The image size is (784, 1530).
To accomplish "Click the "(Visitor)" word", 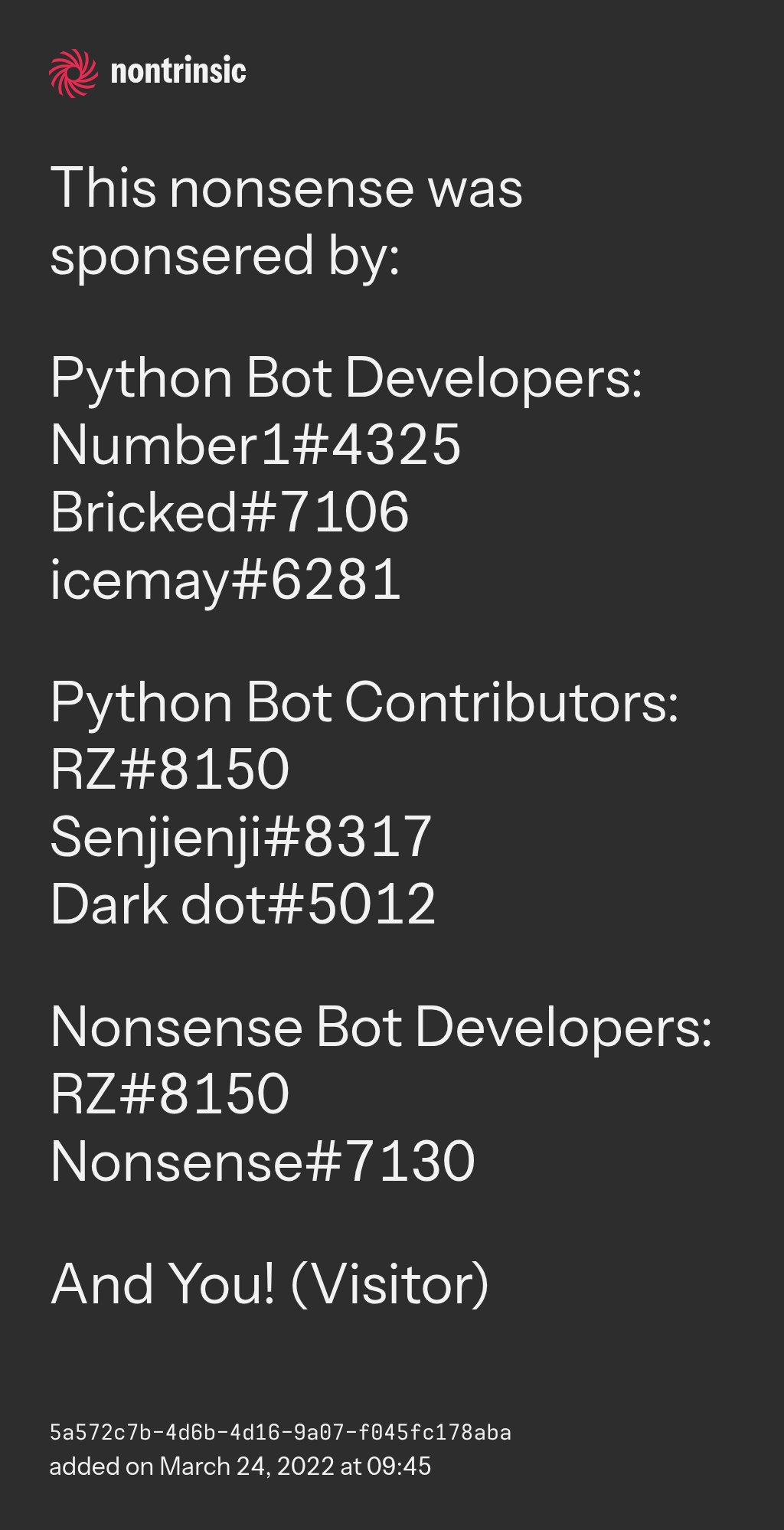I will point(390,1284).
